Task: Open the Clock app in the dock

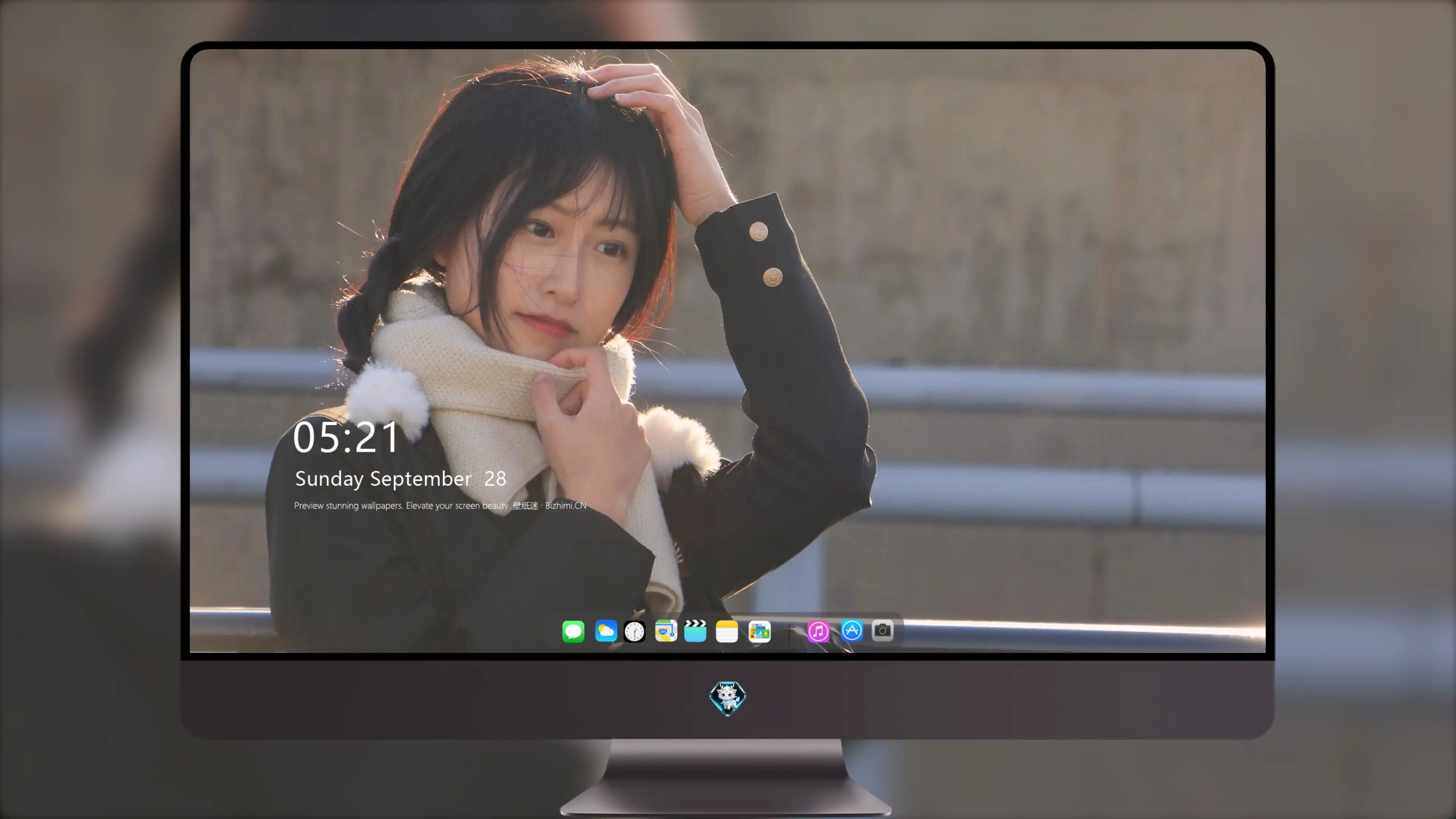Action: point(634,631)
